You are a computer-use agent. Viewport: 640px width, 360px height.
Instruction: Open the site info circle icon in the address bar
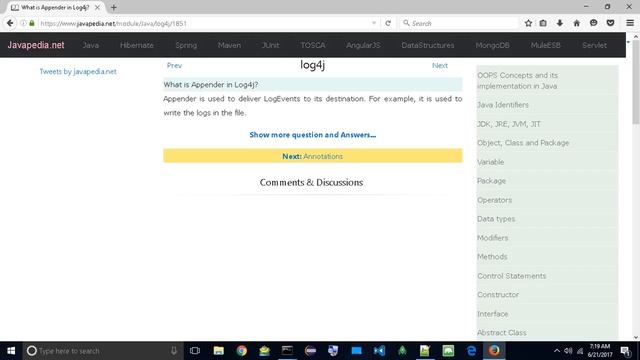pyautogui.click(x=23, y=23)
